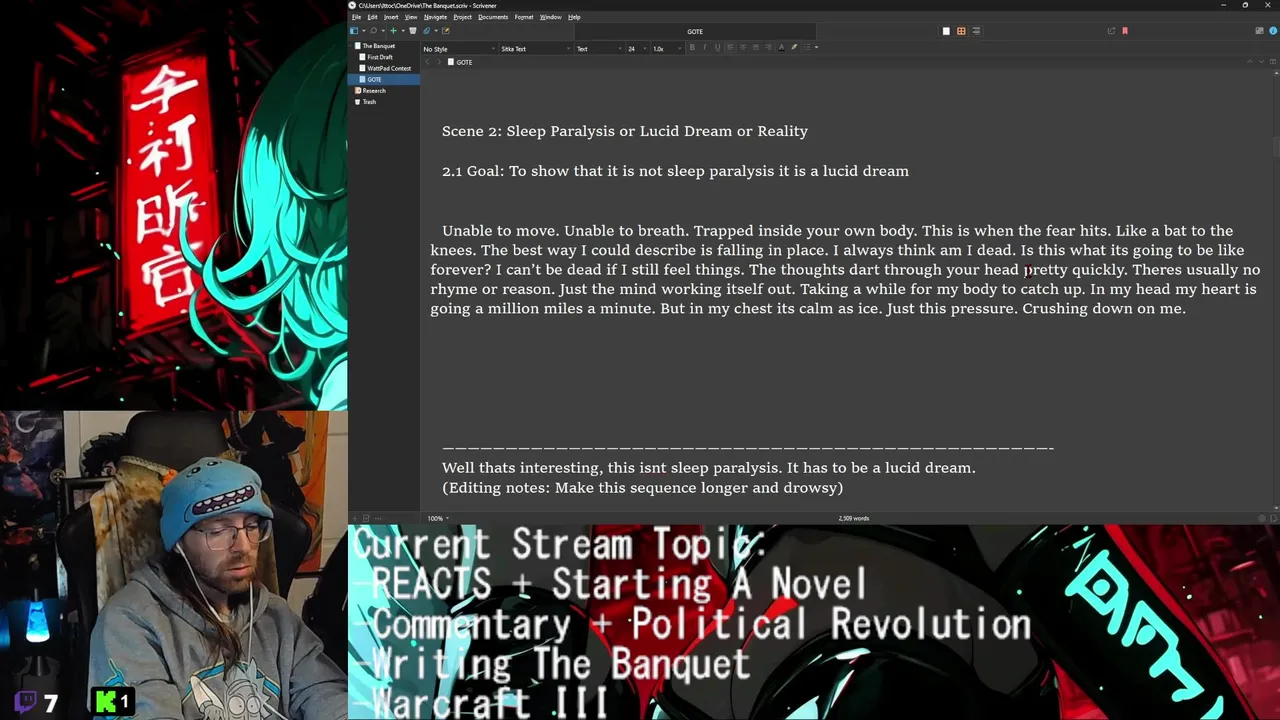
Task: Open the File menu
Action: (x=356, y=17)
